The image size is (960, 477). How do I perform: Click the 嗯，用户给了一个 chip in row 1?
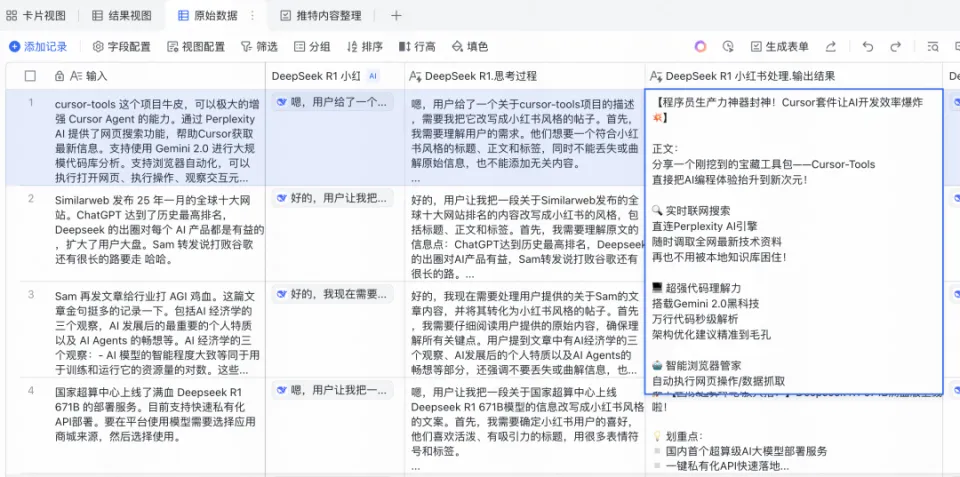point(332,102)
